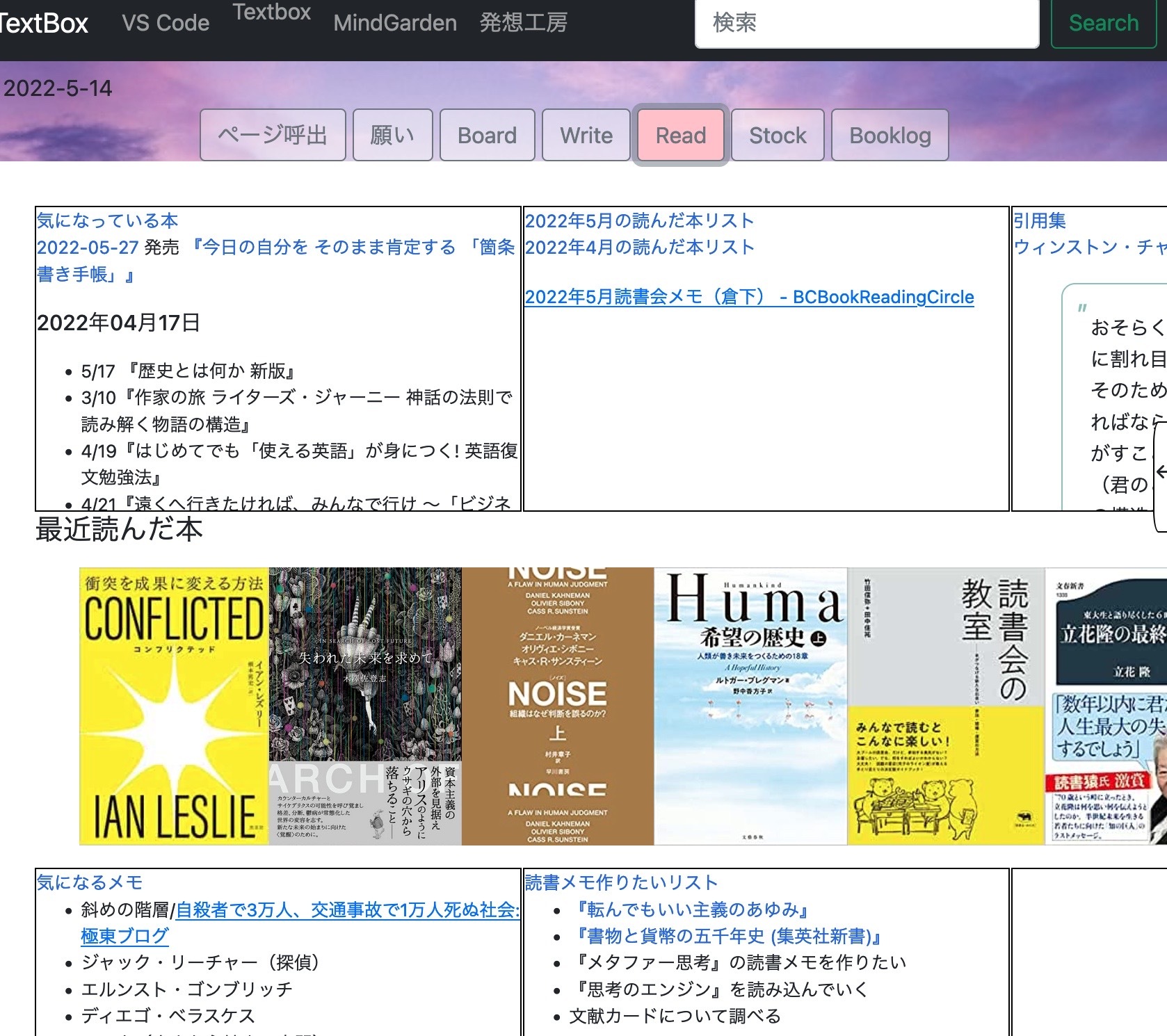The width and height of the screenshot is (1167, 1036).
Task: Click the 『メタファー思考』の読書メモ item
Action: point(739,962)
